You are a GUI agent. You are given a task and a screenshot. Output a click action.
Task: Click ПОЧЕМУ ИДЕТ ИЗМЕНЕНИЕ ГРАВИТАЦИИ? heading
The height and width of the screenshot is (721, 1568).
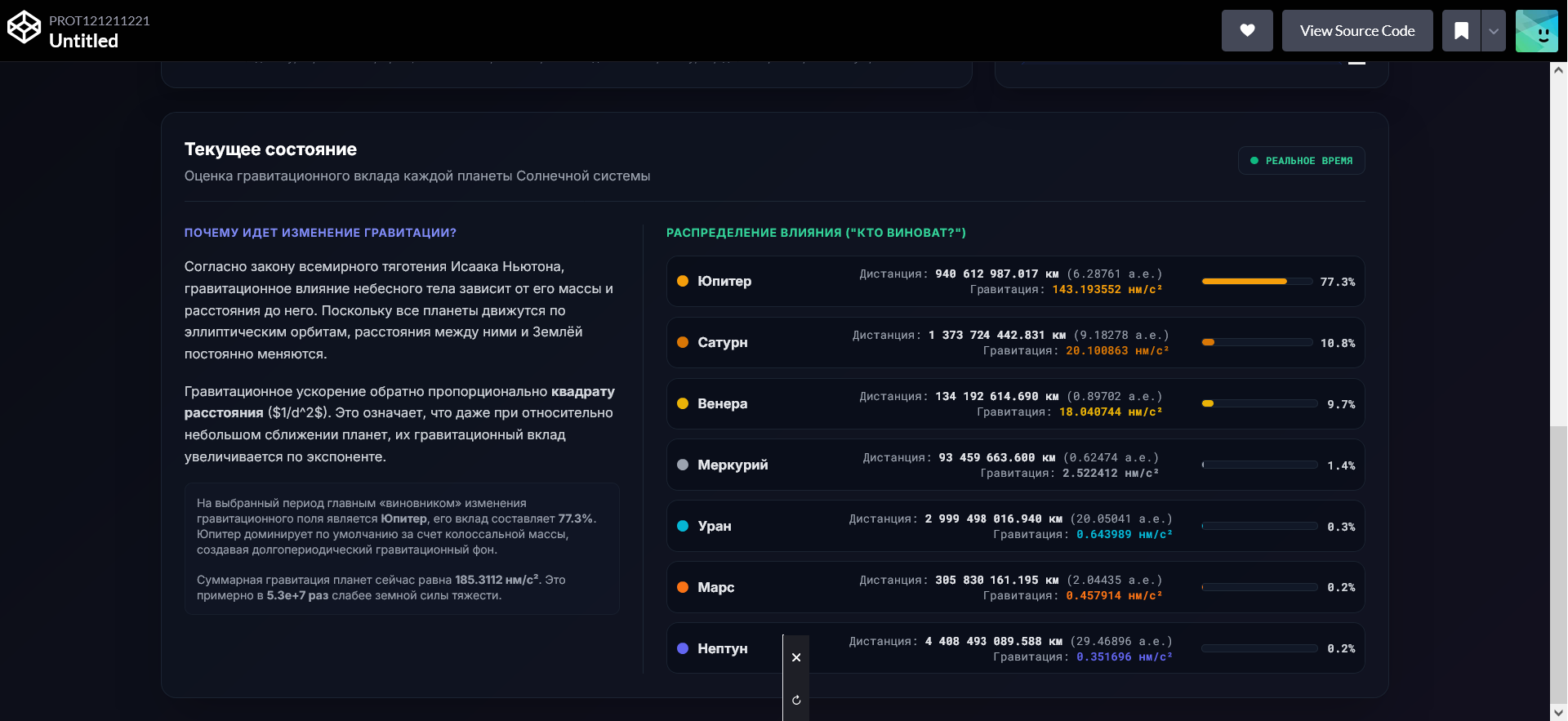pos(320,233)
